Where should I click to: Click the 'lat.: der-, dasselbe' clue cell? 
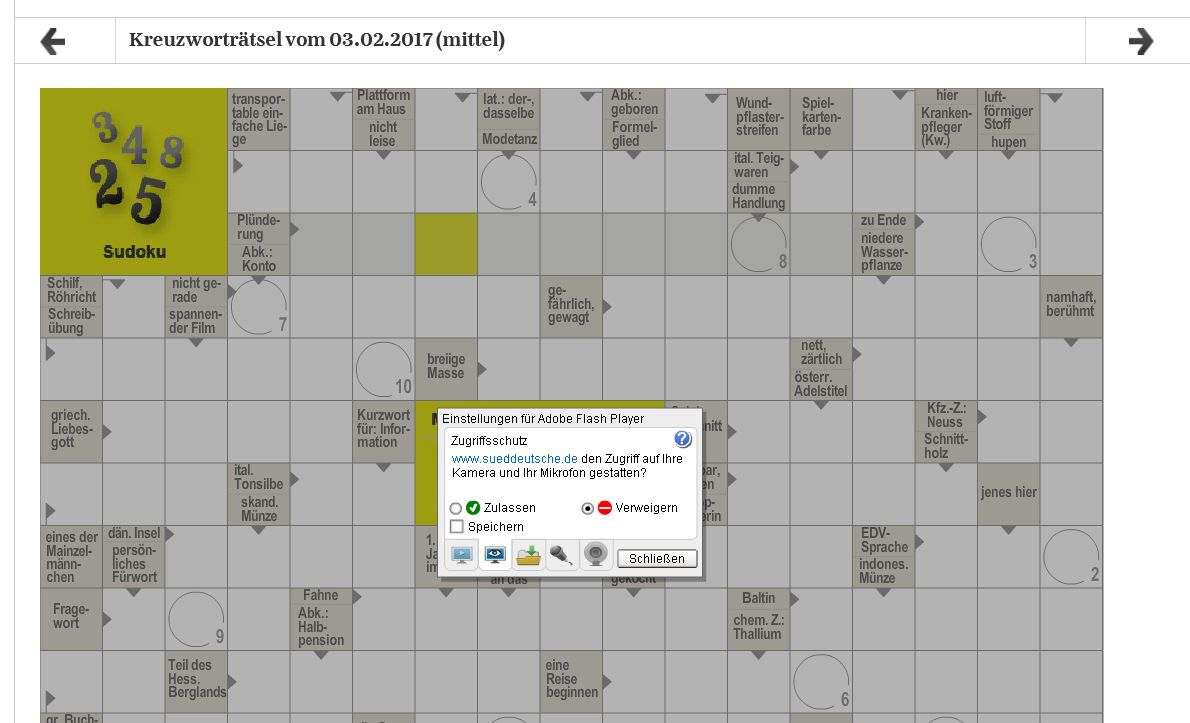508,106
